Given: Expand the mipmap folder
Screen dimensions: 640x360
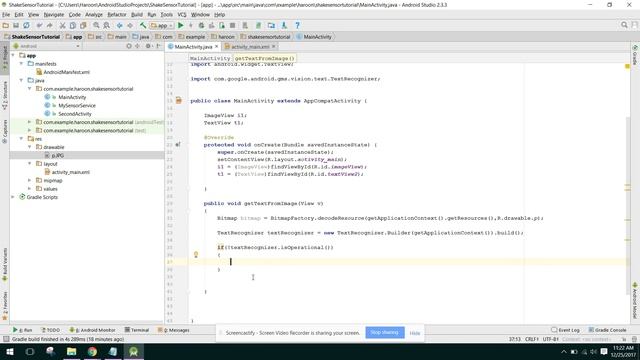Looking at the screenshot, I should pos(30,180).
